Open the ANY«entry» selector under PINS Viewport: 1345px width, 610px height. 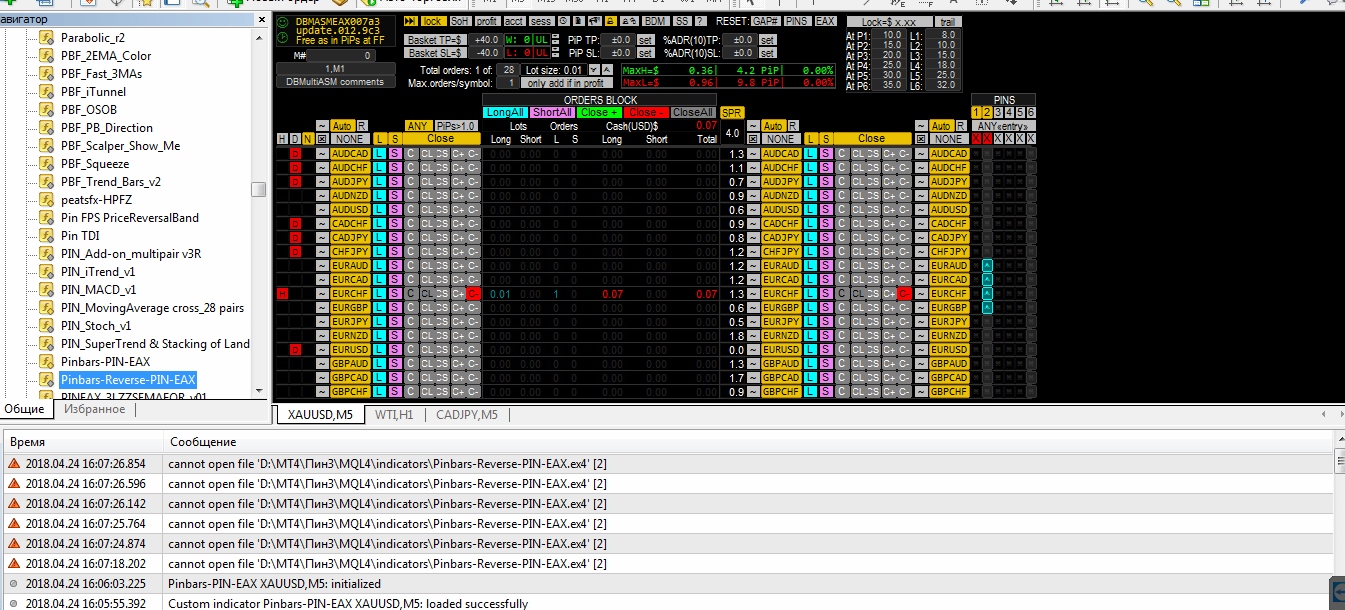[x=1003, y=126]
